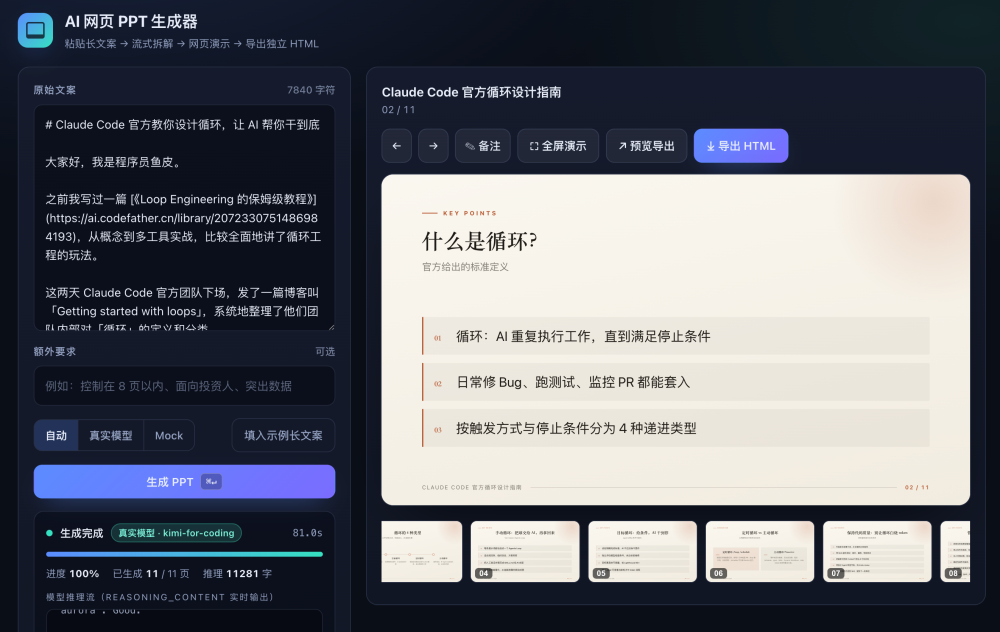Select slide thumbnail 04
The width and height of the screenshot is (1000, 632).
pyautogui.click(x=525, y=551)
